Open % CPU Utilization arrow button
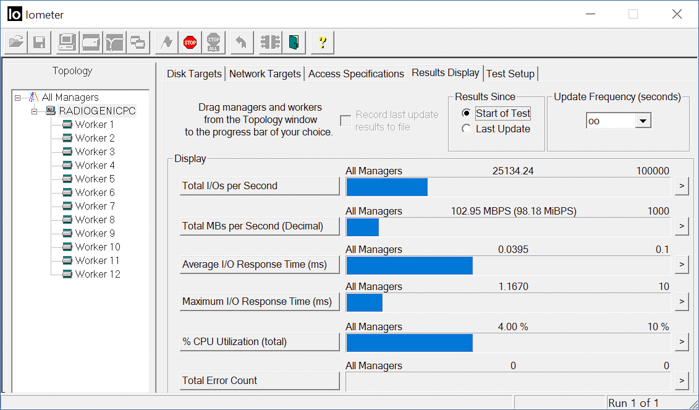This screenshot has width=699, height=410. click(681, 342)
